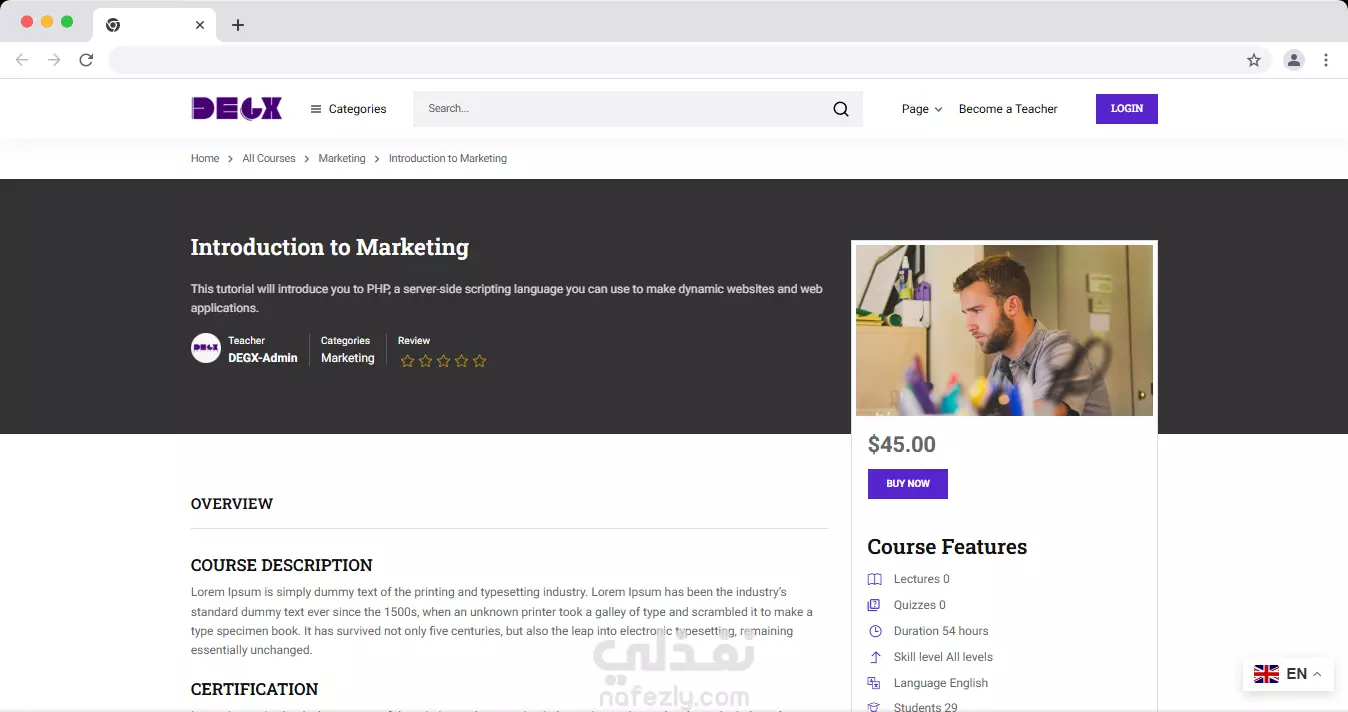
Task: Click the Quizzes 0 text
Action: (920, 605)
